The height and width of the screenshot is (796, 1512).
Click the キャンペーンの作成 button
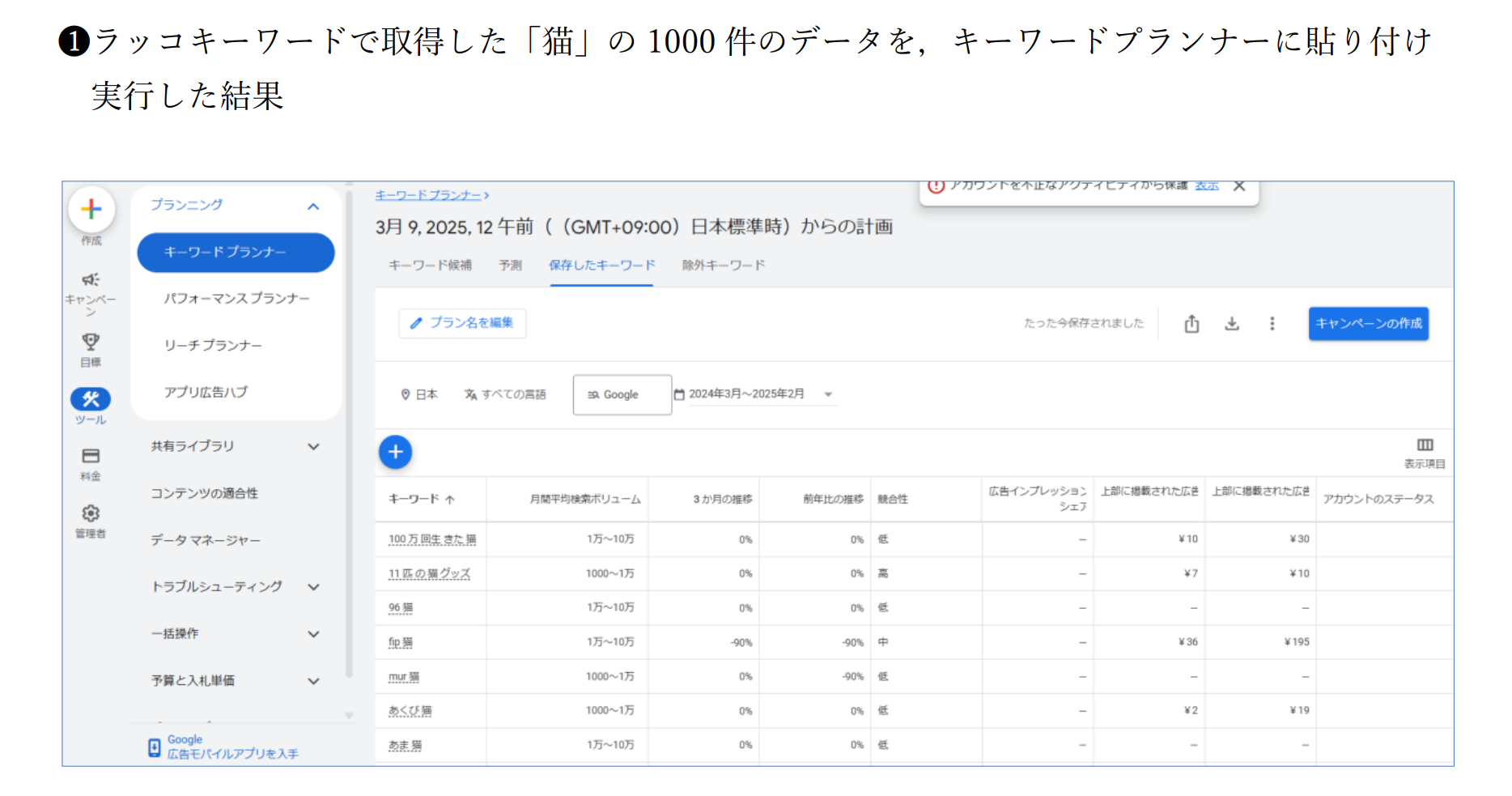1368,324
